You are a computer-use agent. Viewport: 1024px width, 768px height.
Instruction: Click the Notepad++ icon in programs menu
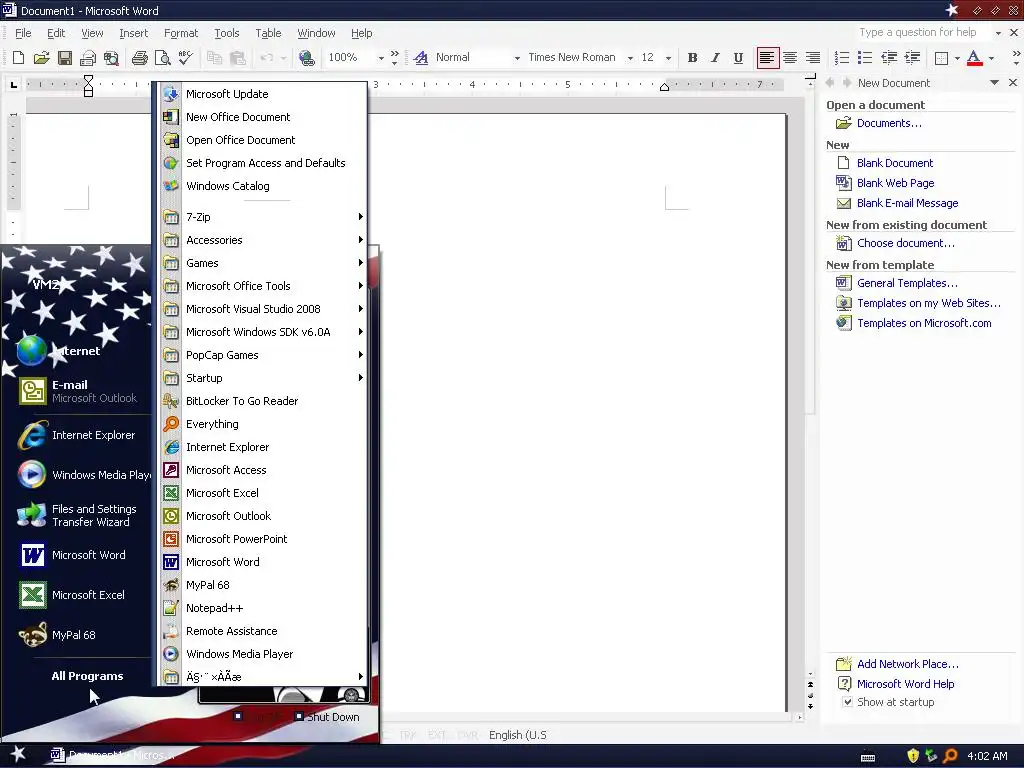point(171,608)
